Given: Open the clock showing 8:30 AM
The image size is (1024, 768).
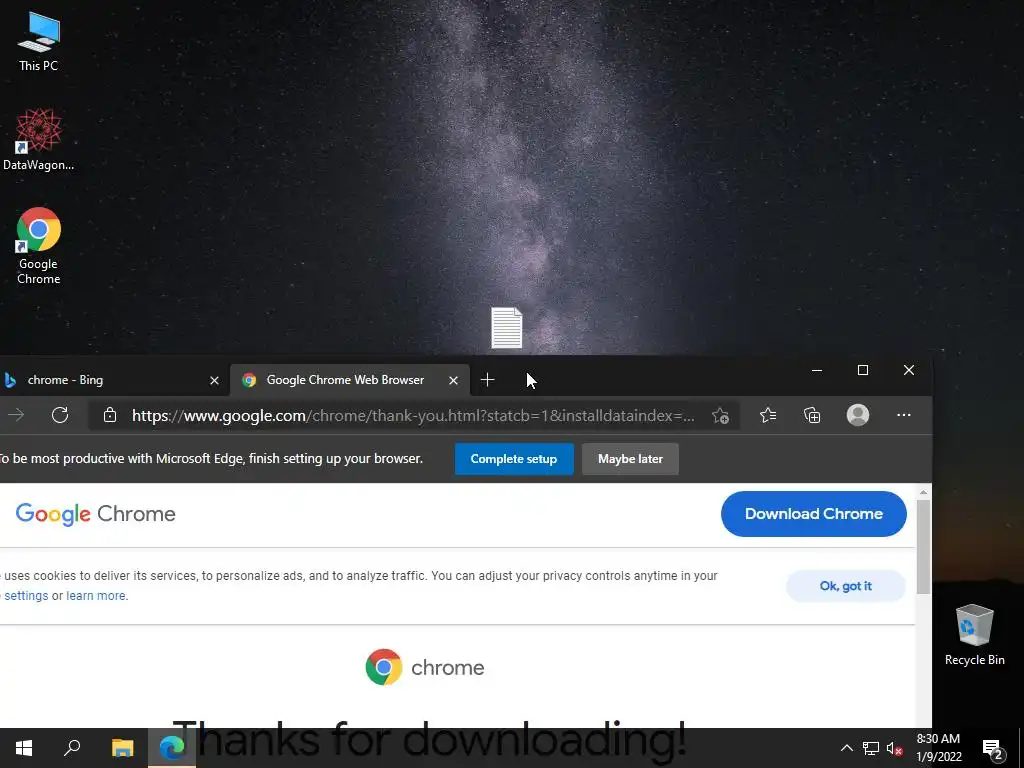Looking at the screenshot, I should pos(938,748).
